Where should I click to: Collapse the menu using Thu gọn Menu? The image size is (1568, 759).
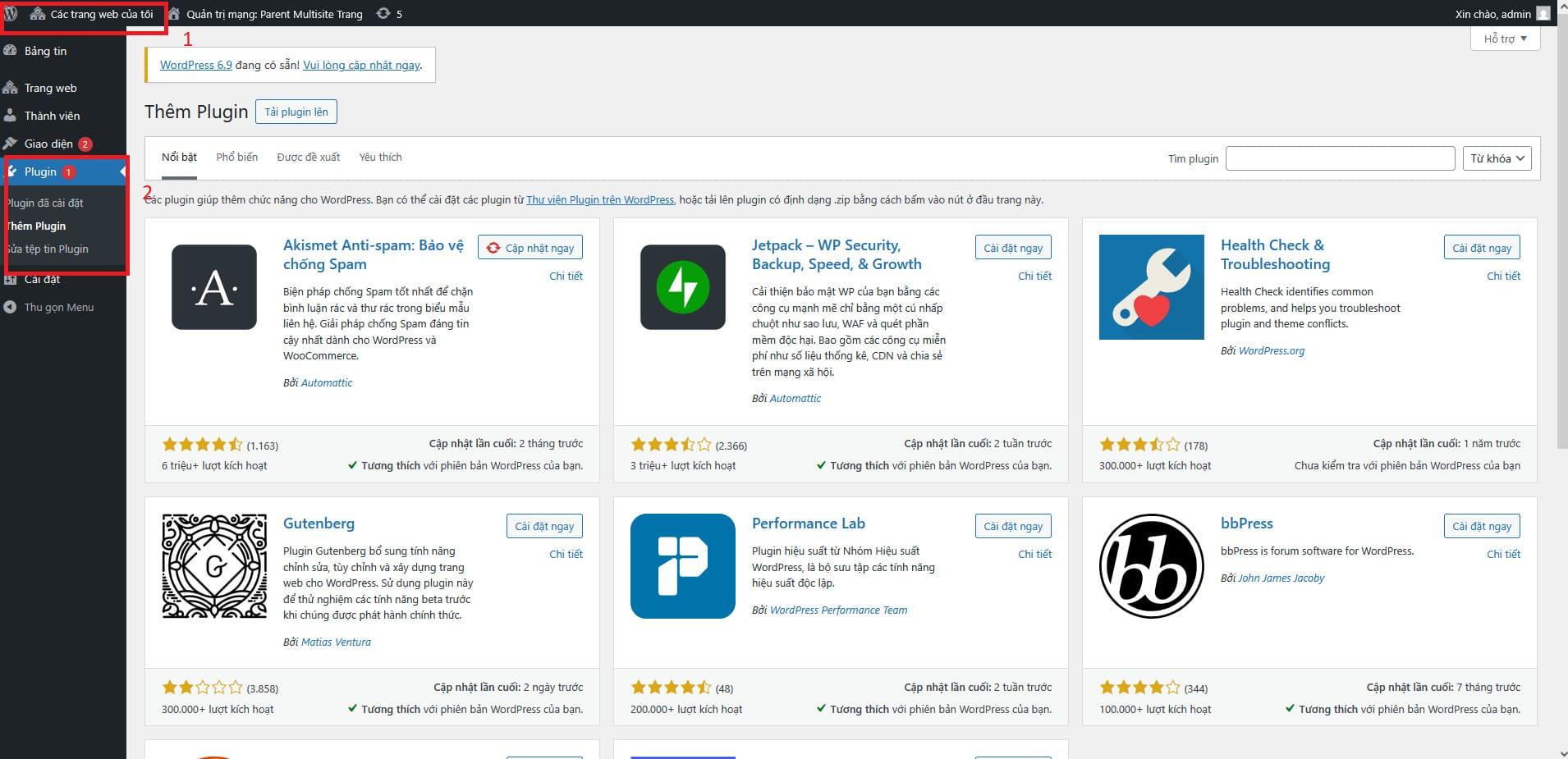pos(57,306)
